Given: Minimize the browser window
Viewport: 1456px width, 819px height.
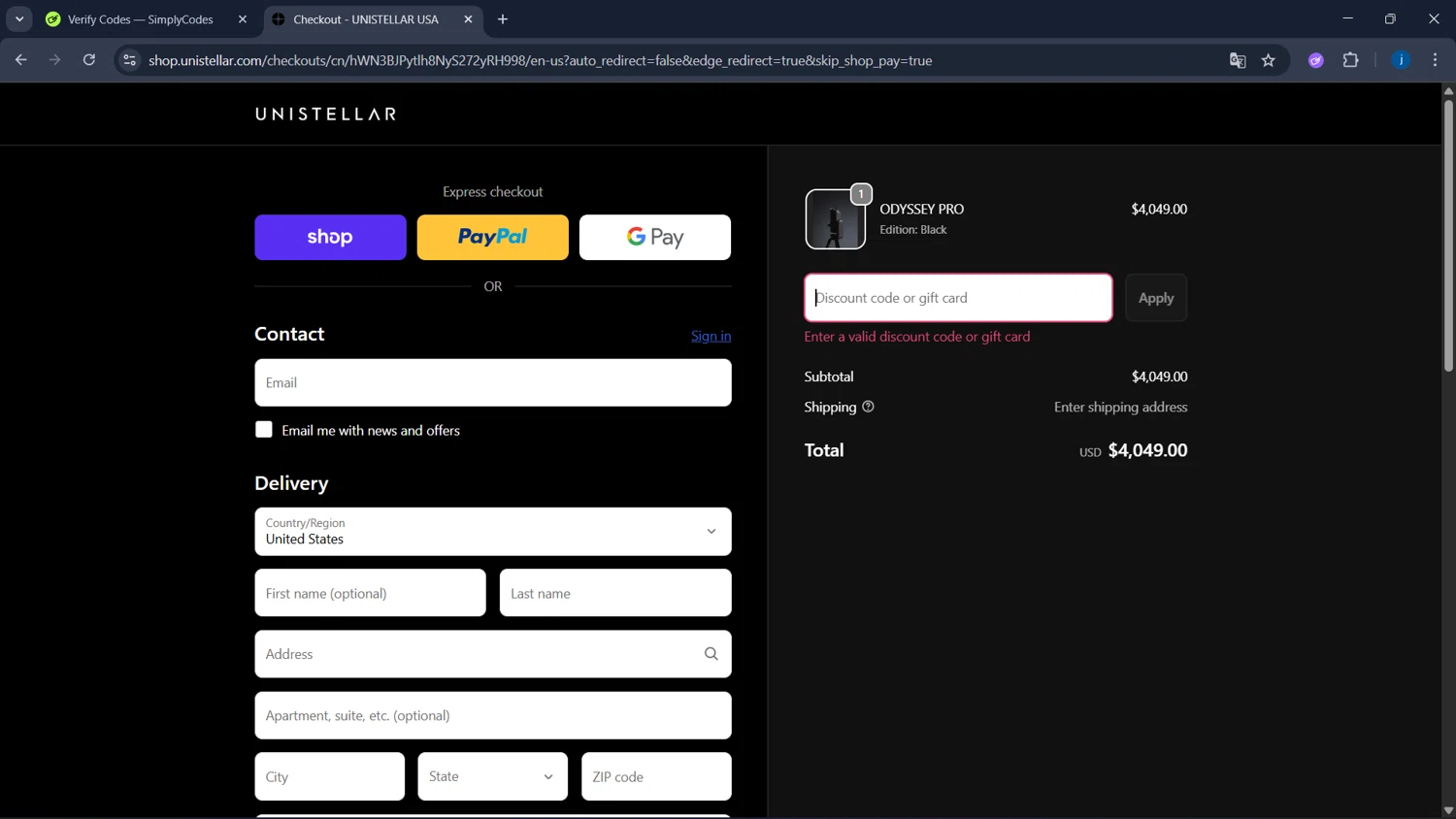Looking at the screenshot, I should click(1347, 18).
